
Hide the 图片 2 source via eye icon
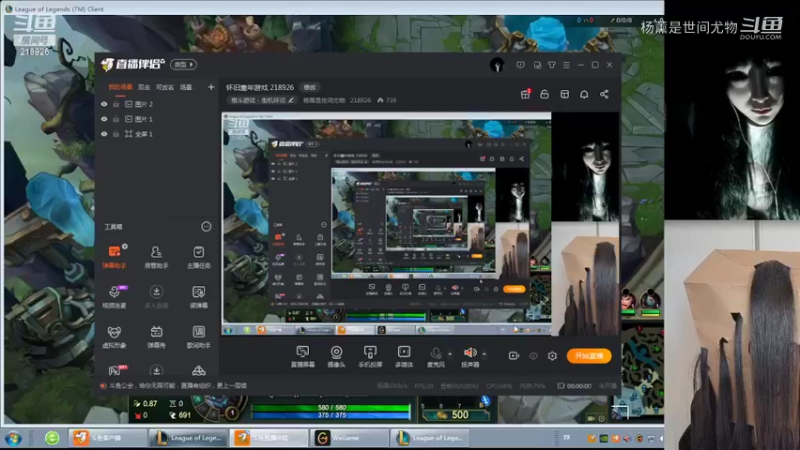pyautogui.click(x=104, y=104)
